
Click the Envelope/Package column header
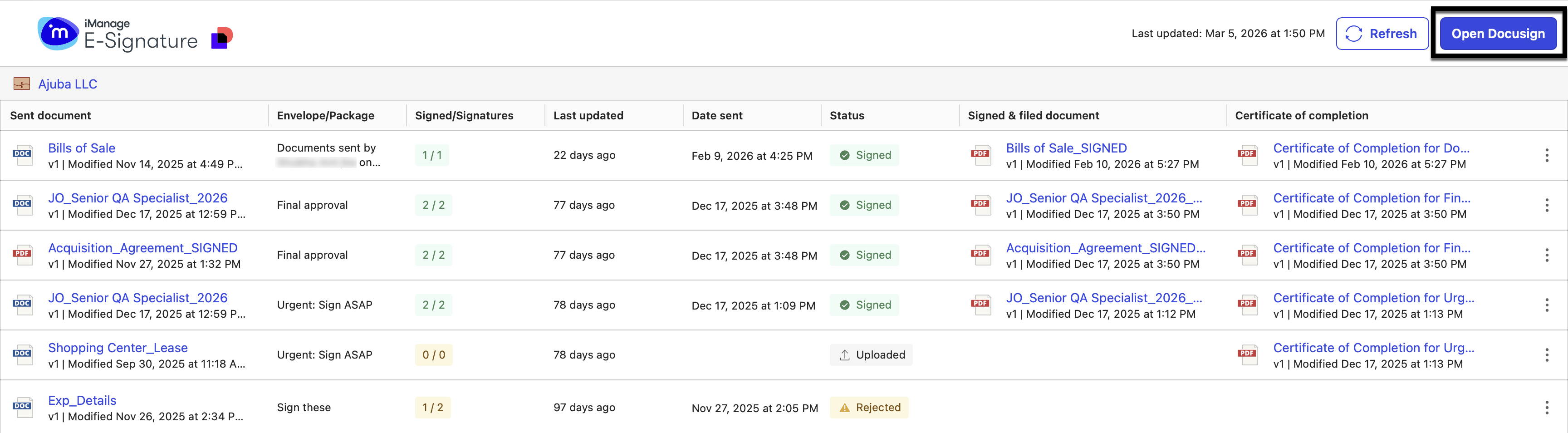click(x=326, y=116)
